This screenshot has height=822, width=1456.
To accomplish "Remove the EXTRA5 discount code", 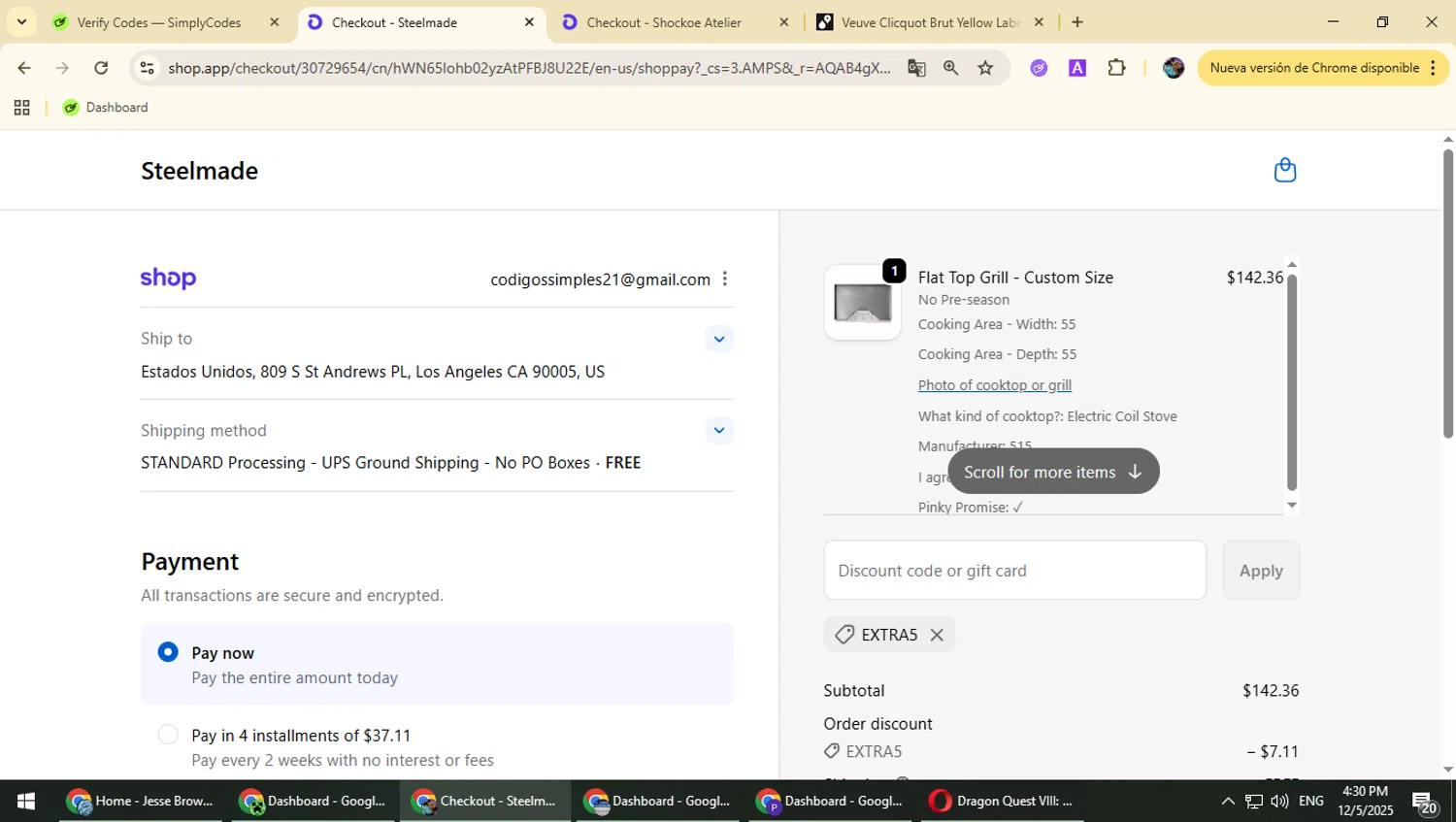I will coord(937,635).
